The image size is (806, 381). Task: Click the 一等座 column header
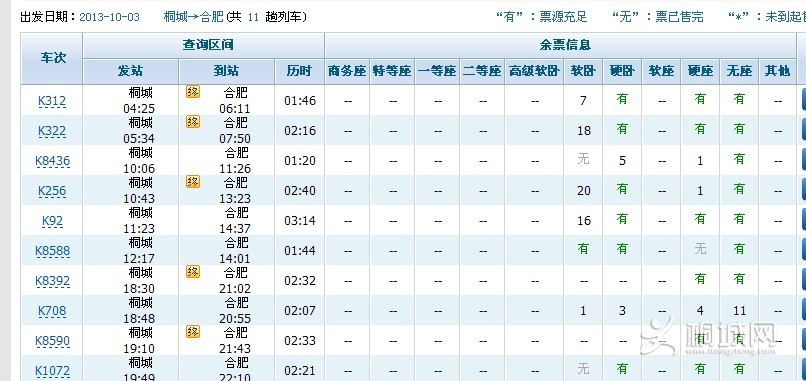437,71
